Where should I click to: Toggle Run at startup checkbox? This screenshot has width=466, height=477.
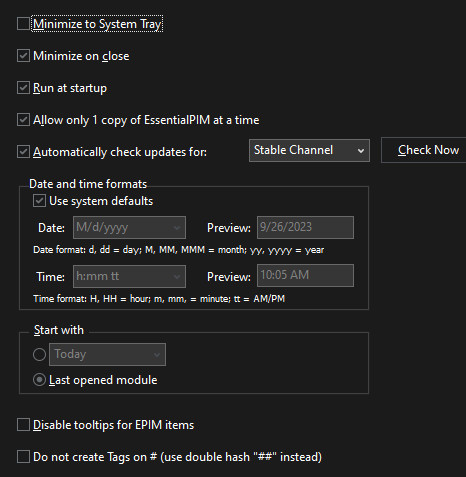(23, 88)
